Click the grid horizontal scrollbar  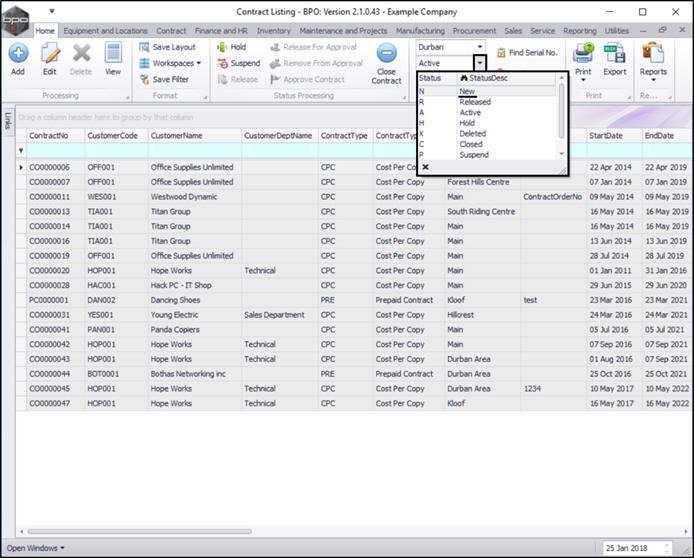pos(139,531)
